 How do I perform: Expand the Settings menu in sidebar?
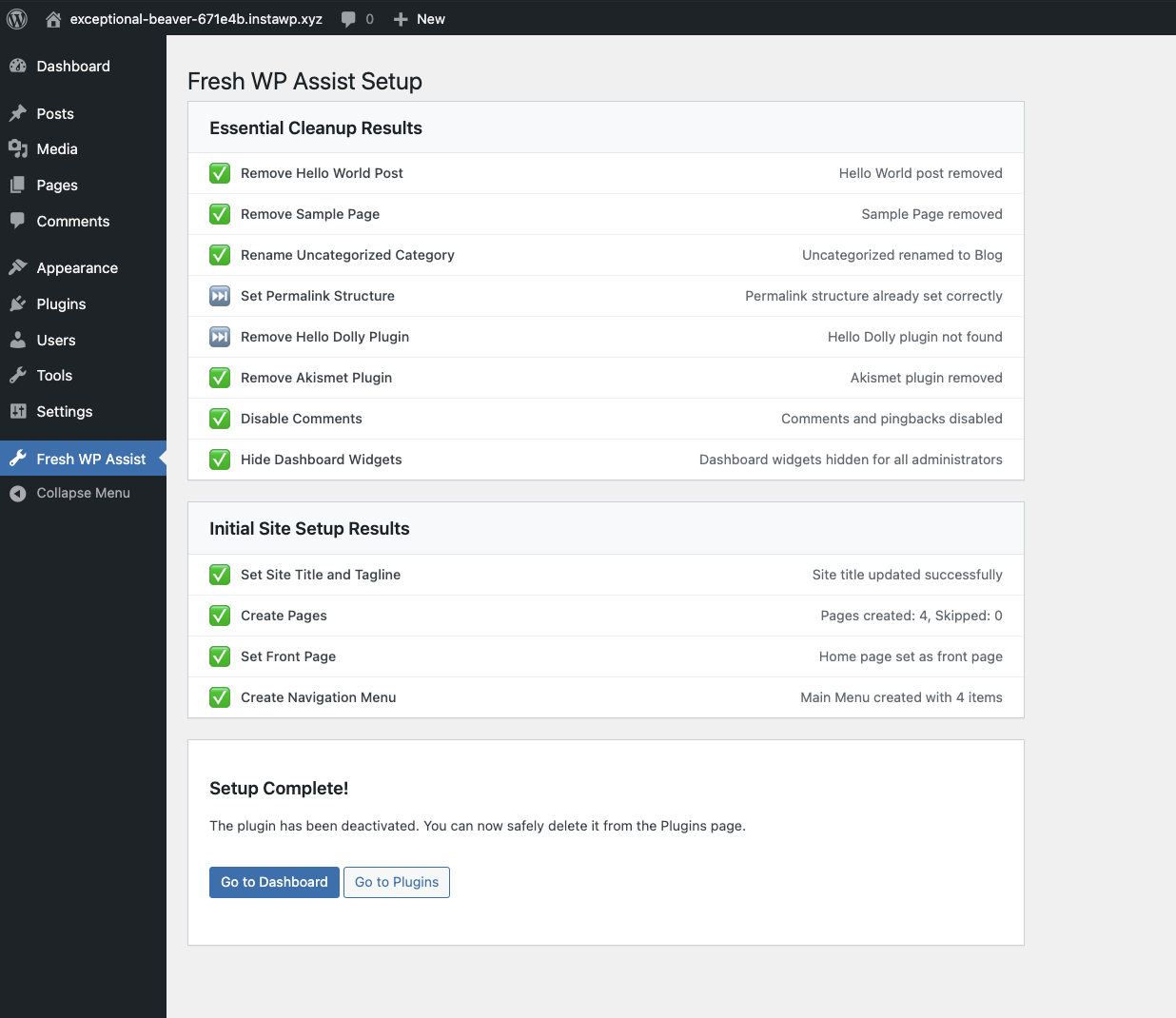point(64,411)
